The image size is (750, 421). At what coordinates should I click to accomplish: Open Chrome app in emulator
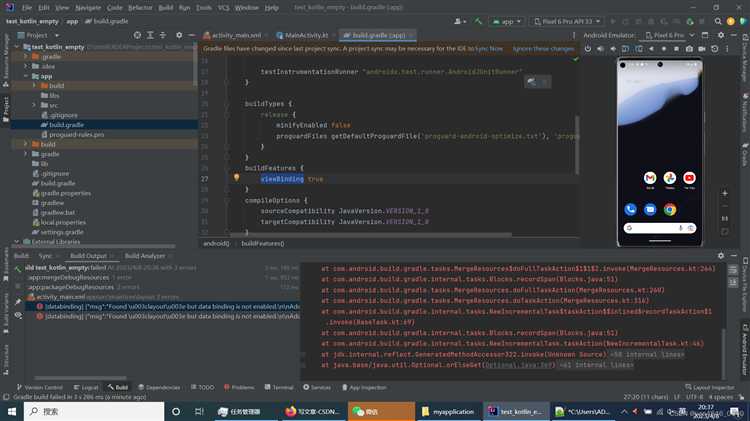point(670,209)
